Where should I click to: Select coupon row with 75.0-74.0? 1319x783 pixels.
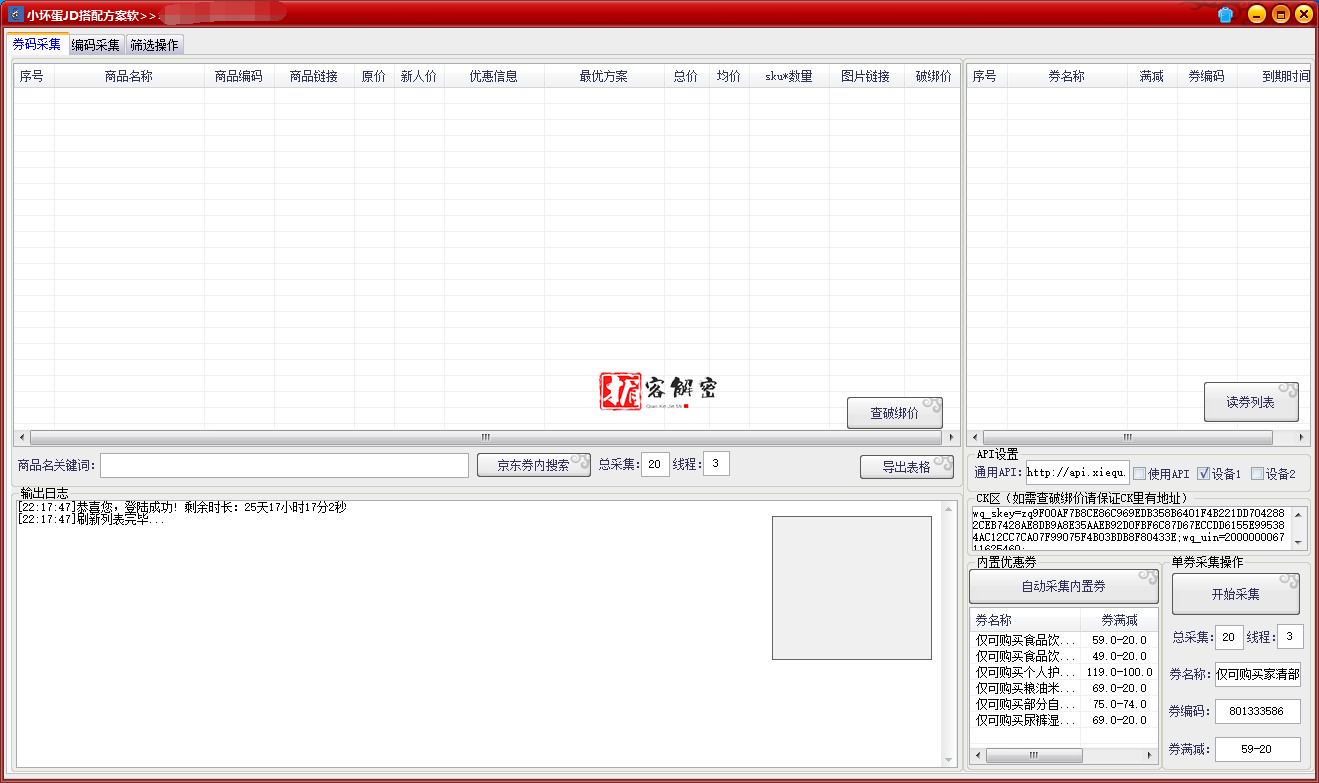1064,704
